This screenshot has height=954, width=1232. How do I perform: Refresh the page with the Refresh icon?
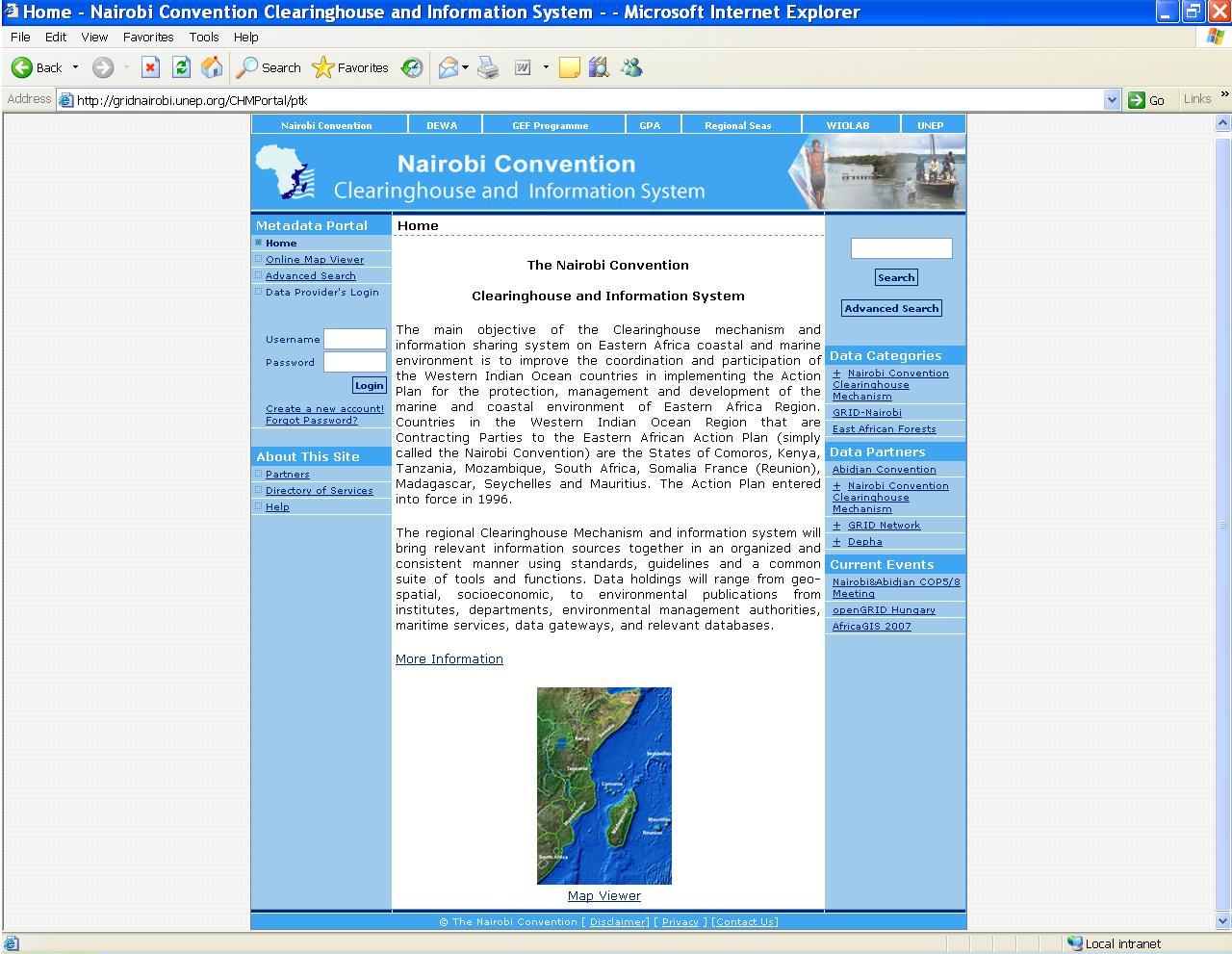[181, 67]
